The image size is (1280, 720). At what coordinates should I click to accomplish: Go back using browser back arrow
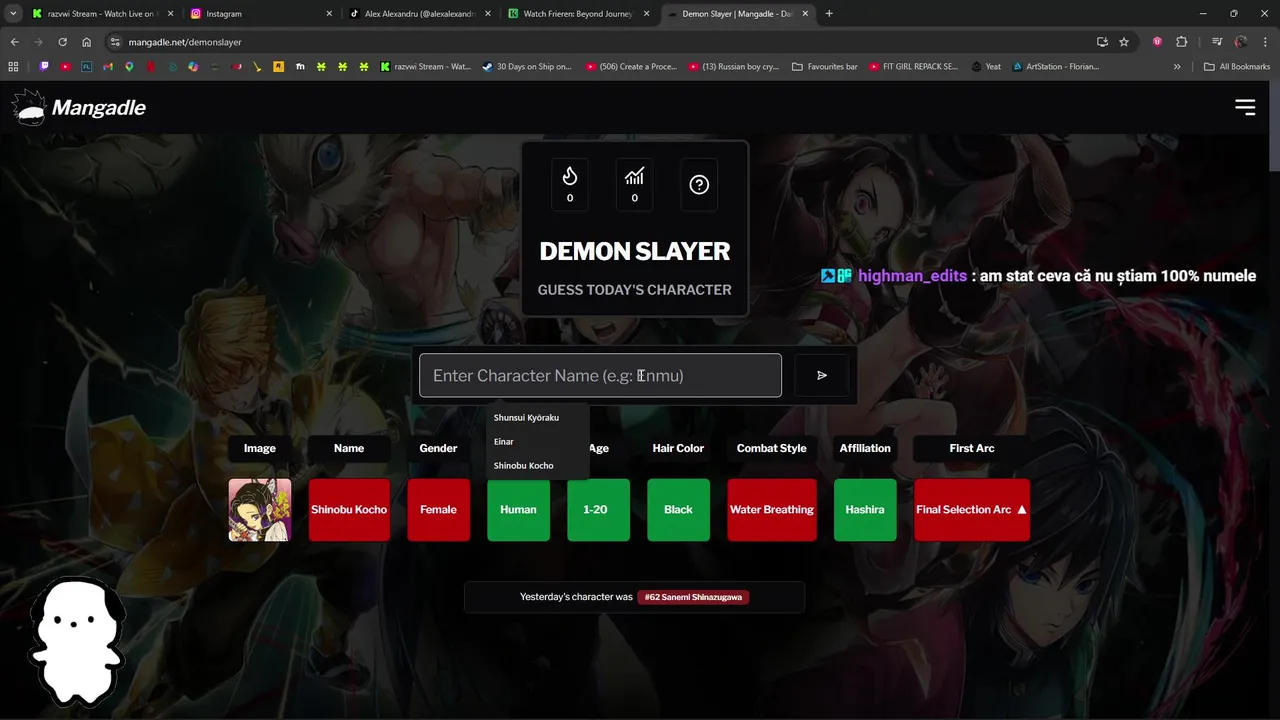coord(14,42)
